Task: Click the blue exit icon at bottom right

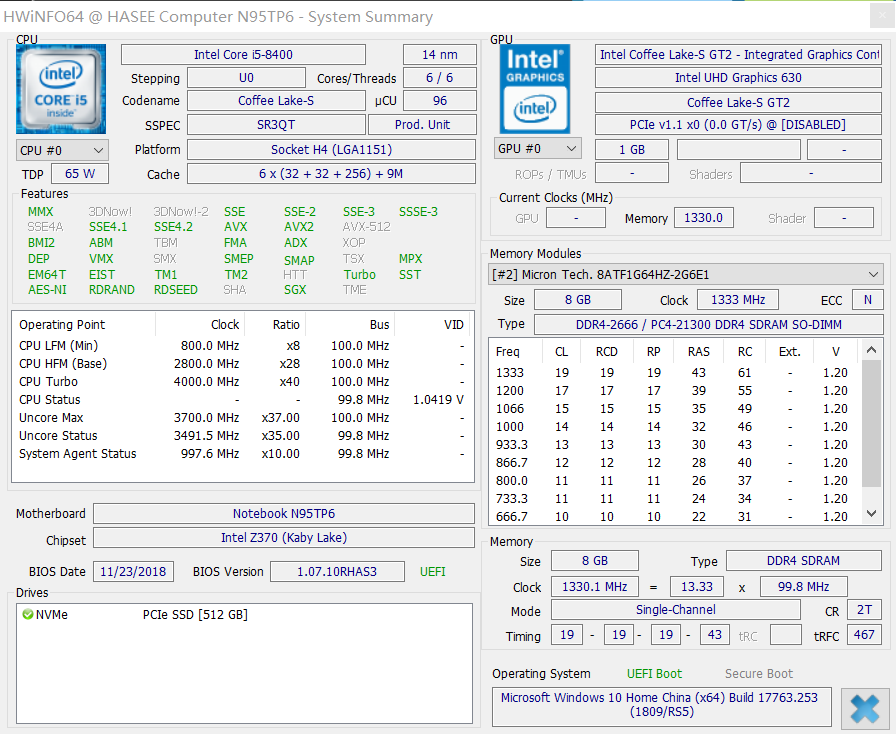Action: point(864,709)
